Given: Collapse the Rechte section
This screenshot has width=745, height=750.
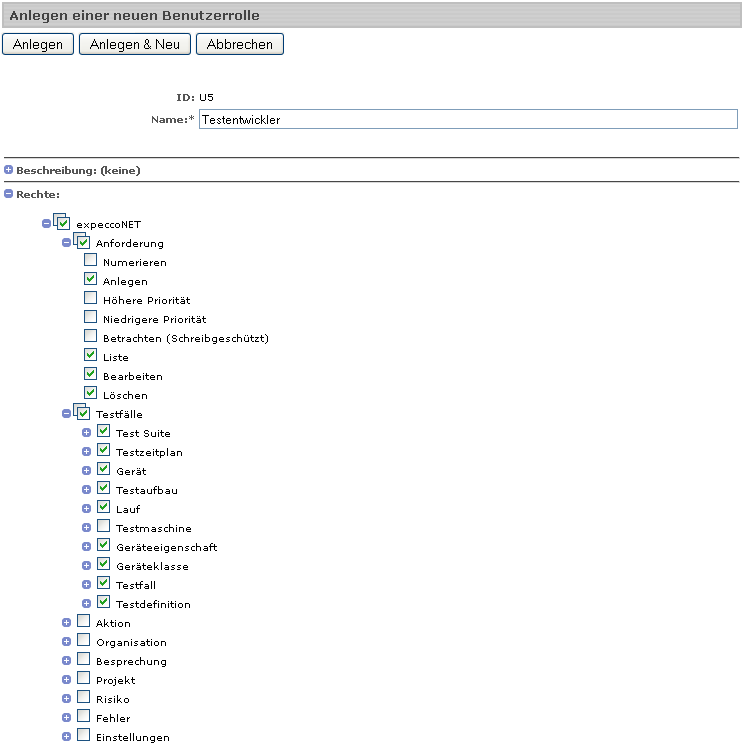Looking at the screenshot, I should (9, 194).
